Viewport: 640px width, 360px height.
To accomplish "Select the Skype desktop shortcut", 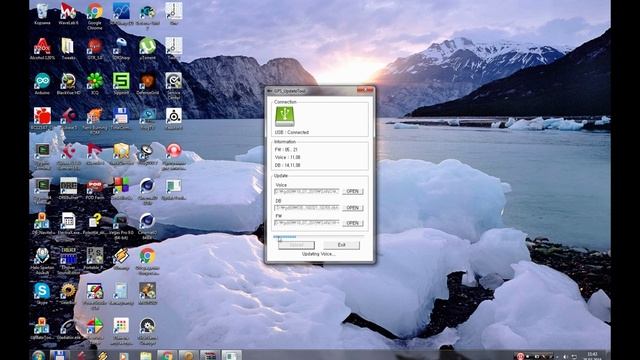I will (42, 293).
